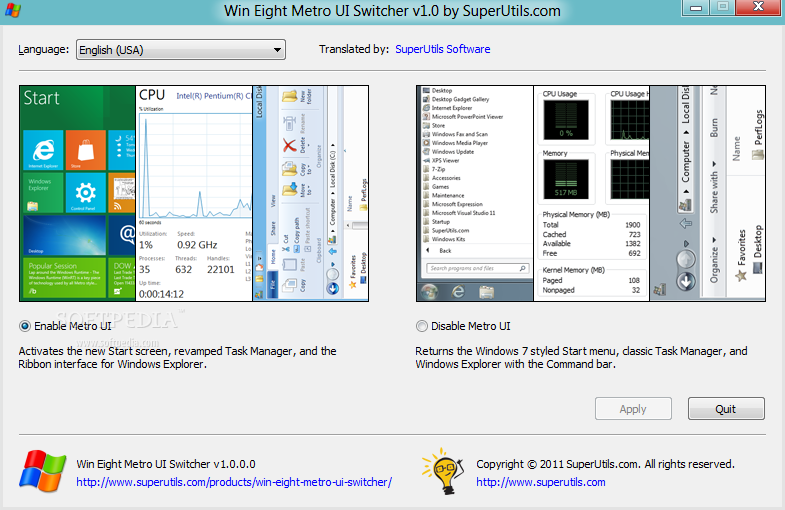Click the Apply button

coord(633,409)
